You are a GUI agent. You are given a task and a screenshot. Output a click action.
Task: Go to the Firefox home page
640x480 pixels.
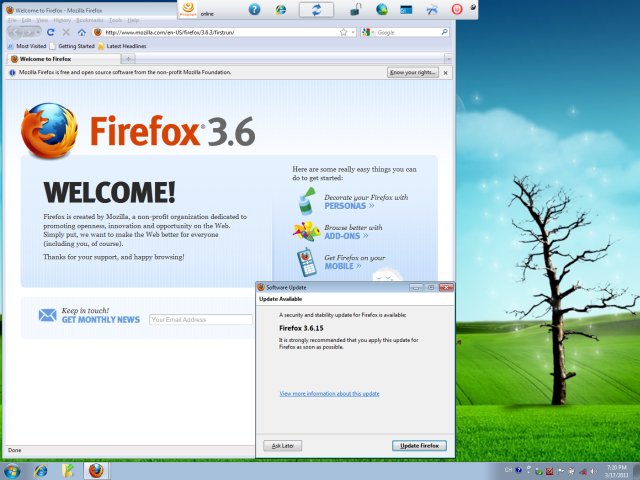(x=82, y=32)
